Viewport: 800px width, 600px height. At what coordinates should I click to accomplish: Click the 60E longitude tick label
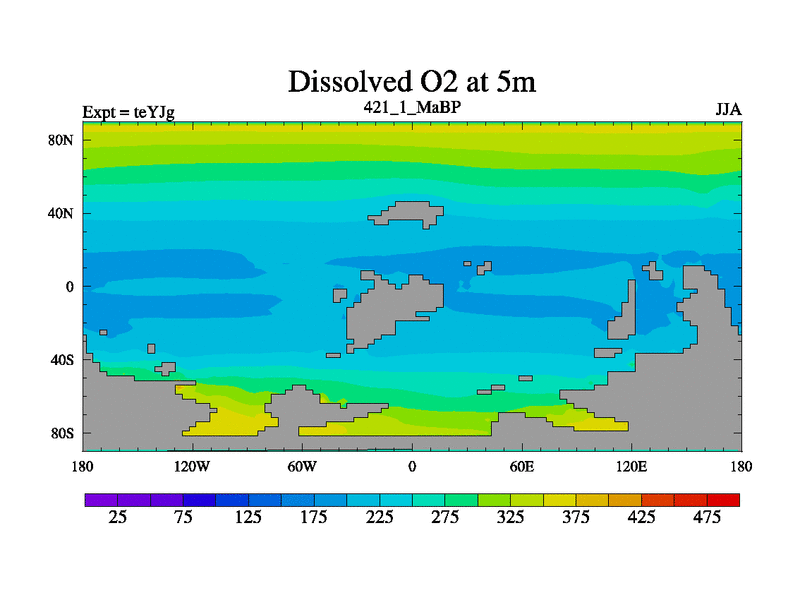(522, 467)
